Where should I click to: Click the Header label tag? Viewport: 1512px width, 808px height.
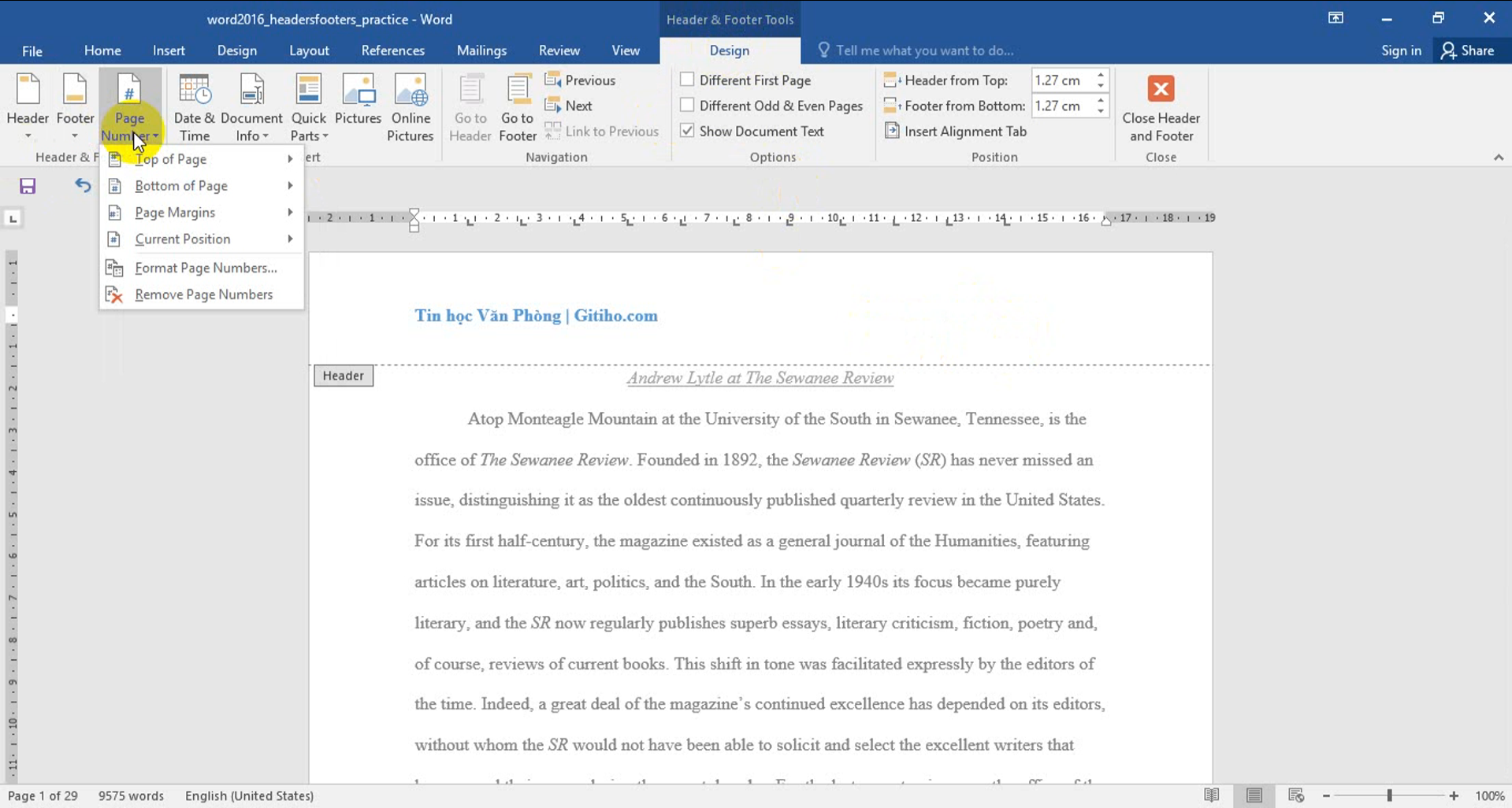pyautogui.click(x=344, y=376)
